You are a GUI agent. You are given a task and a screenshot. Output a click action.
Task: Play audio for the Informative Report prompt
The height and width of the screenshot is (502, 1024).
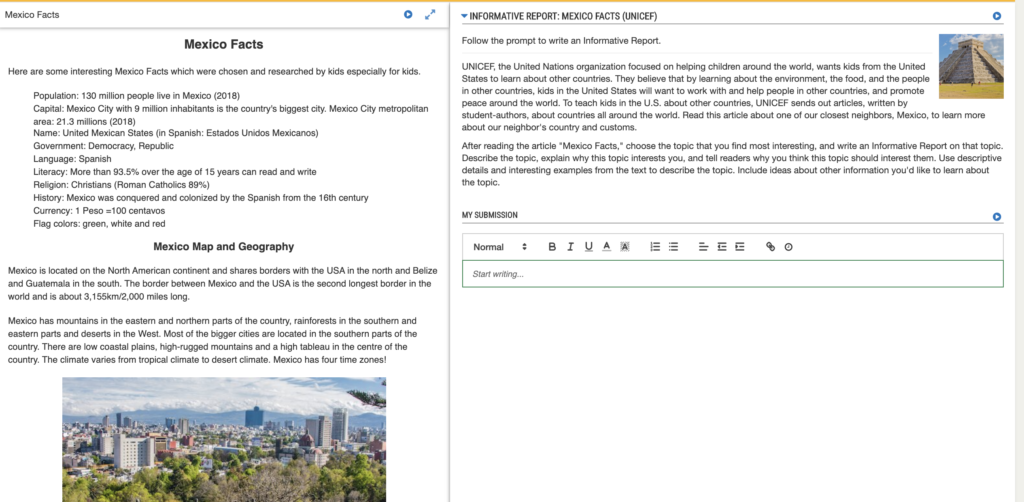(x=997, y=16)
